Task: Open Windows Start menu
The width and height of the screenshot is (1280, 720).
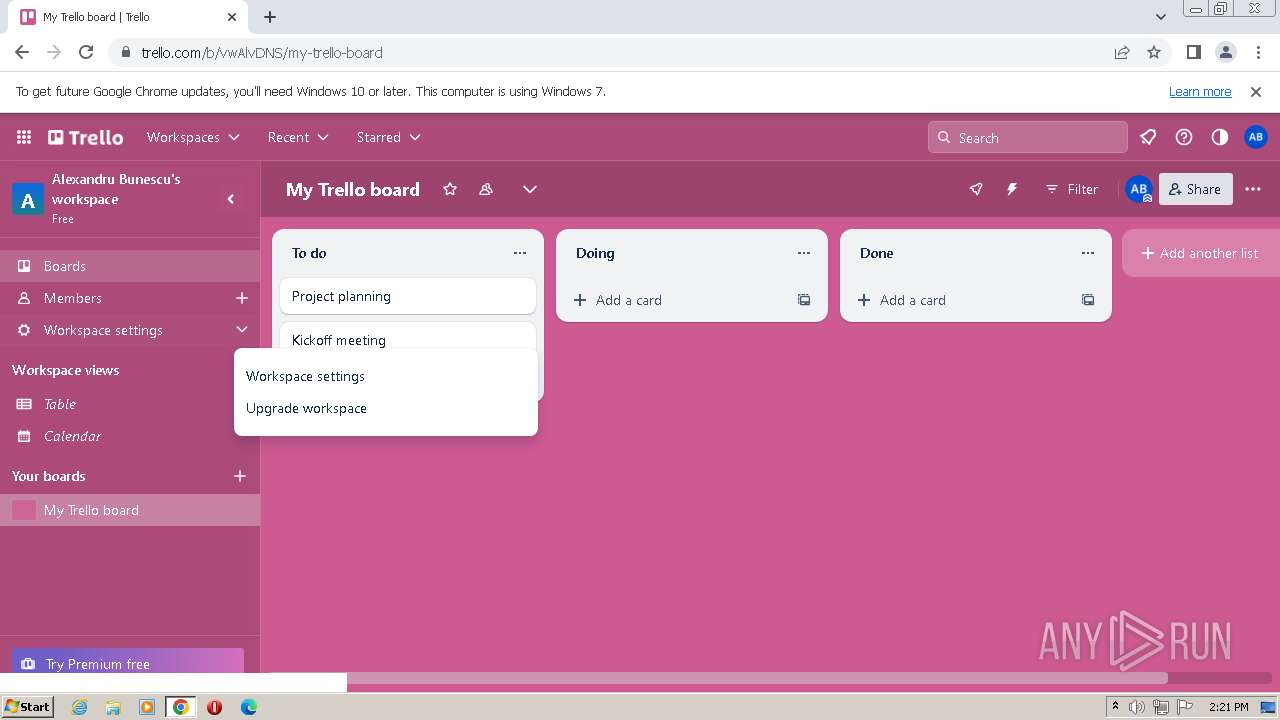Action: [x=27, y=707]
